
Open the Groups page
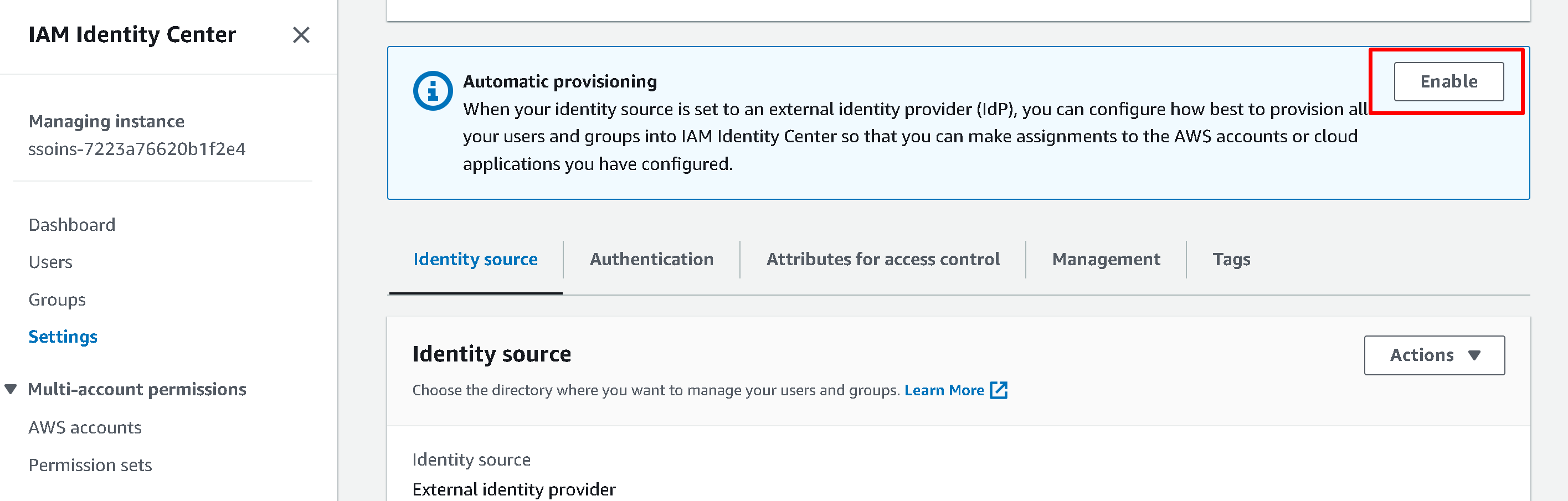click(57, 300)
